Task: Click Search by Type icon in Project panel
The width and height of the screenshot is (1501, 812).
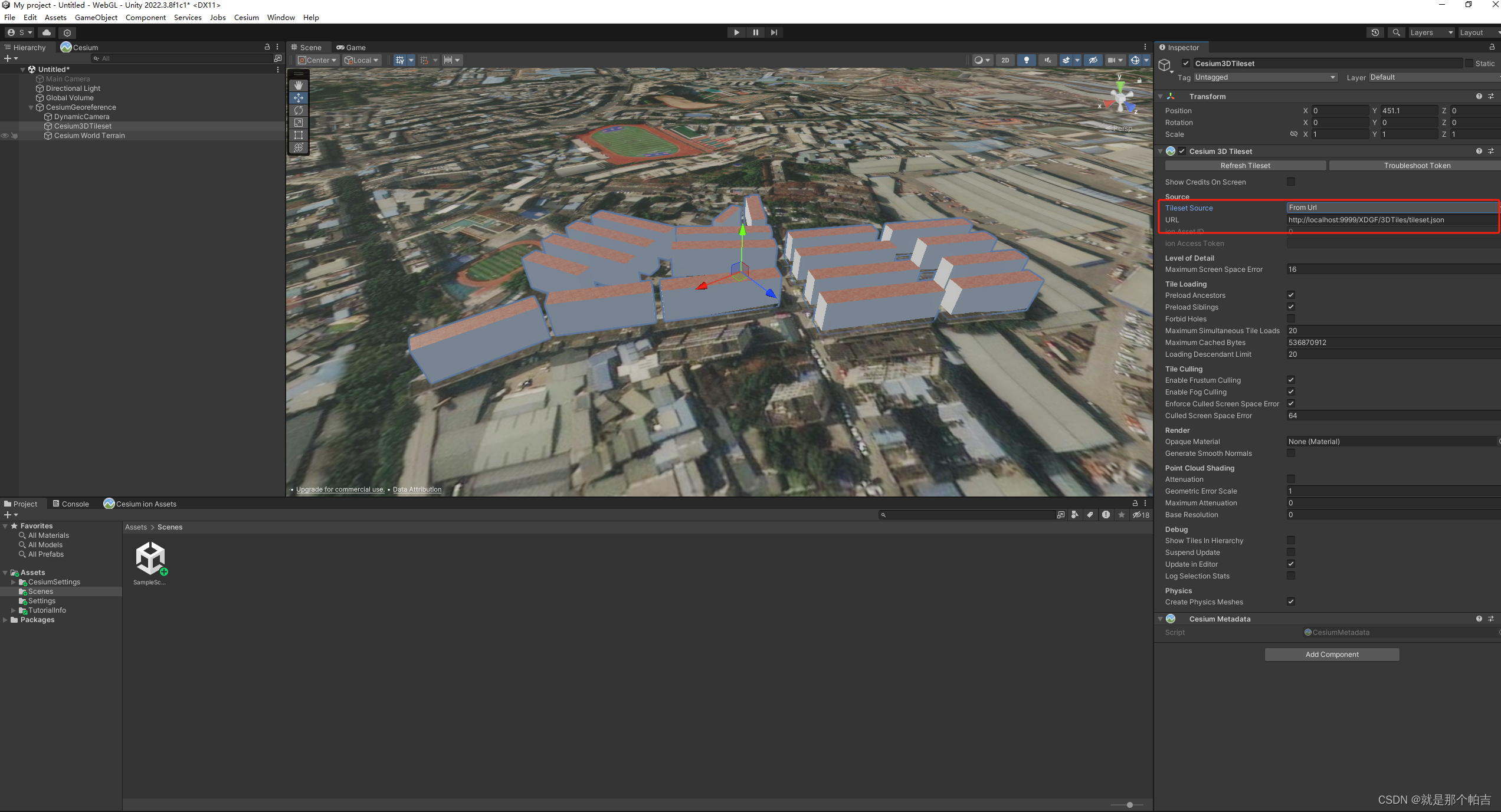Action: click(1075, 515)
